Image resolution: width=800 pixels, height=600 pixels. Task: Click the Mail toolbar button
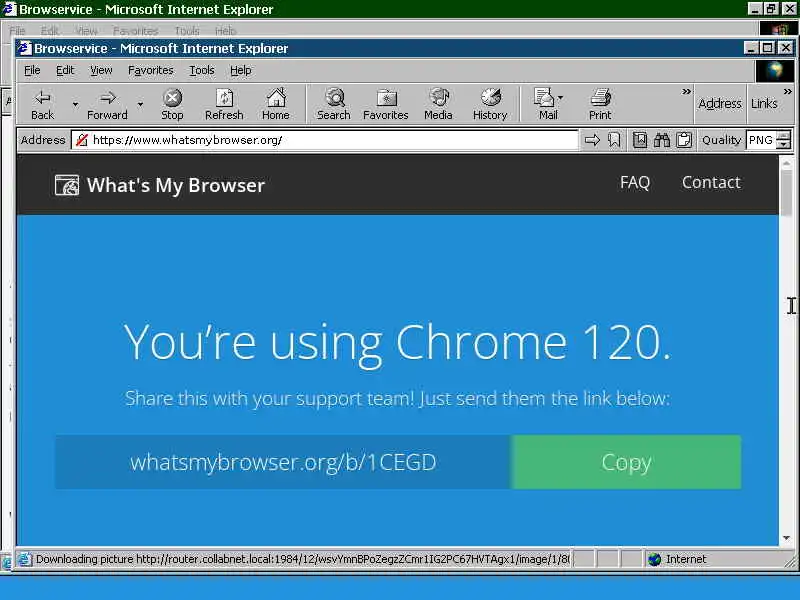point(545,105)
